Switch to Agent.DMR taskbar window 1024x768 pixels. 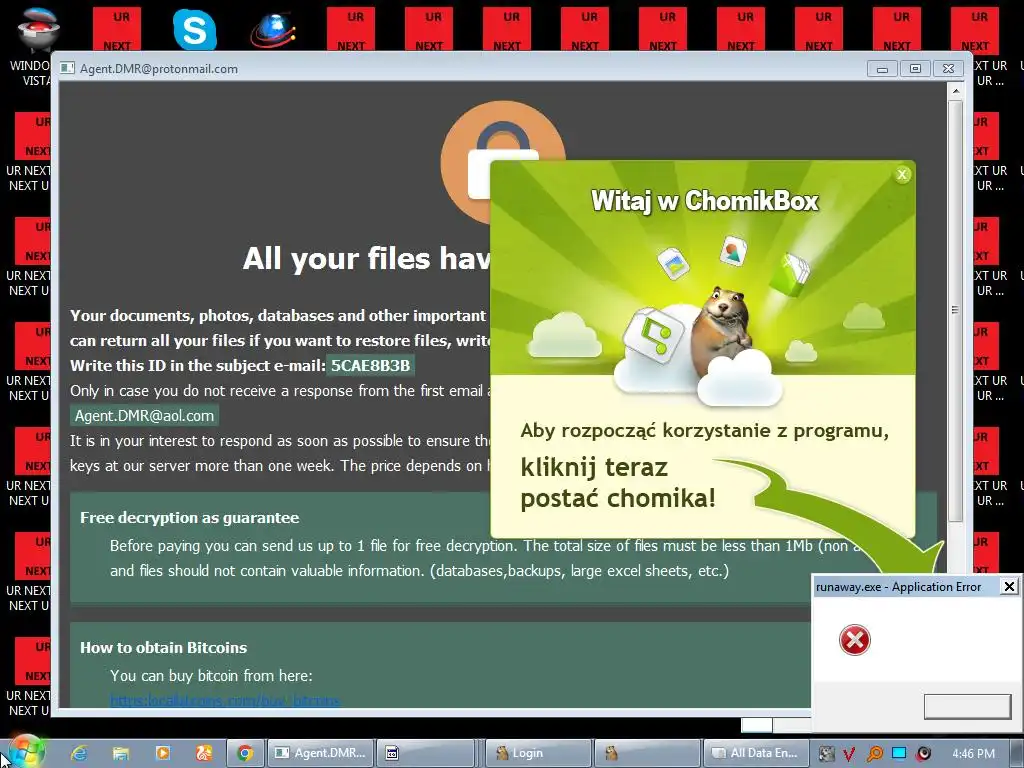pyautogui.click(x=322, y=753)
